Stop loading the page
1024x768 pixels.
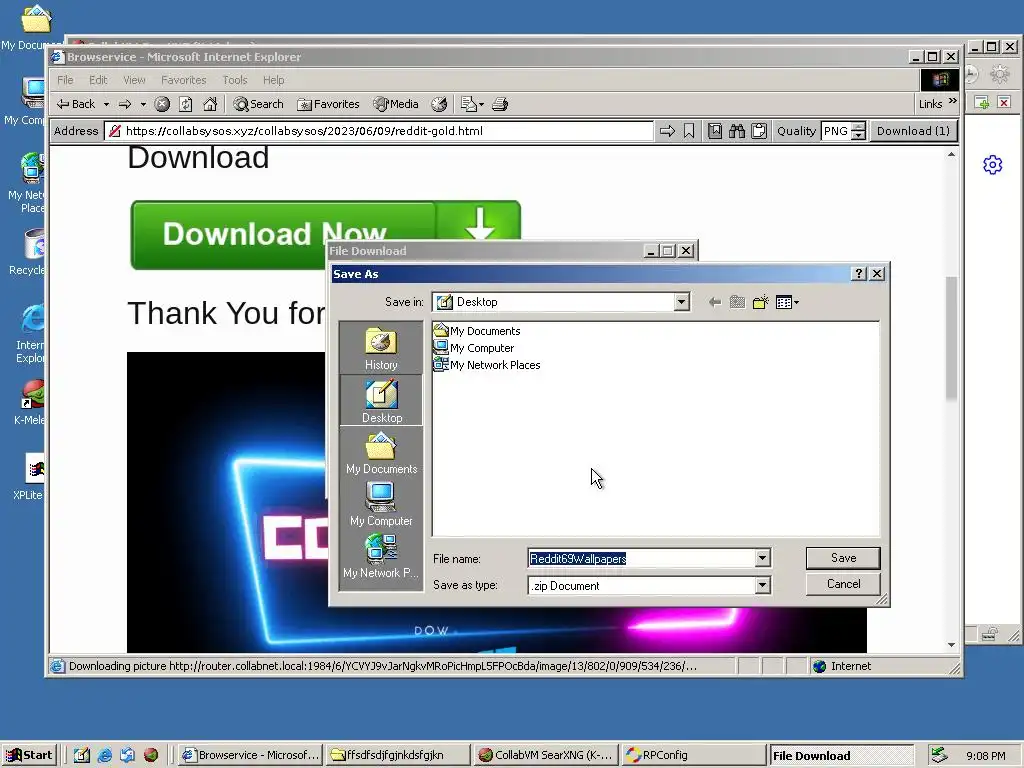point(162,104)
